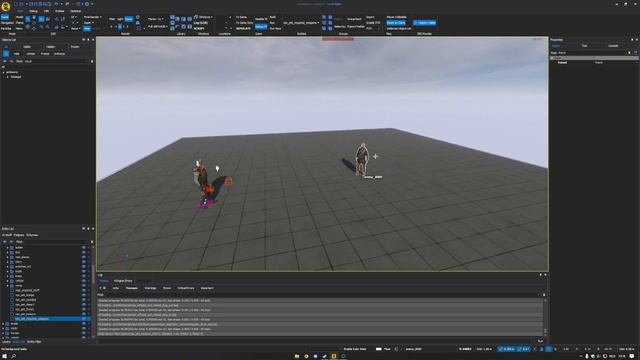Select the outlined NPC in the viewport

361,159
